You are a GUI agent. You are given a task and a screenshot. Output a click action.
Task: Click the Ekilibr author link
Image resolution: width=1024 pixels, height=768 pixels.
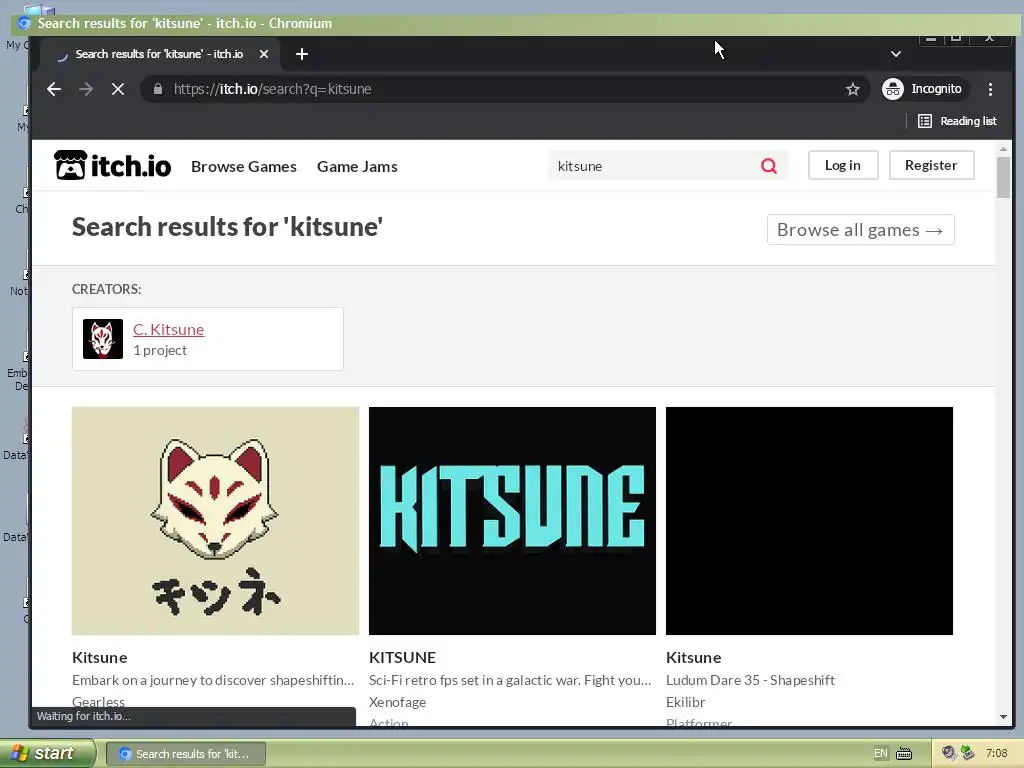(686, 702)
